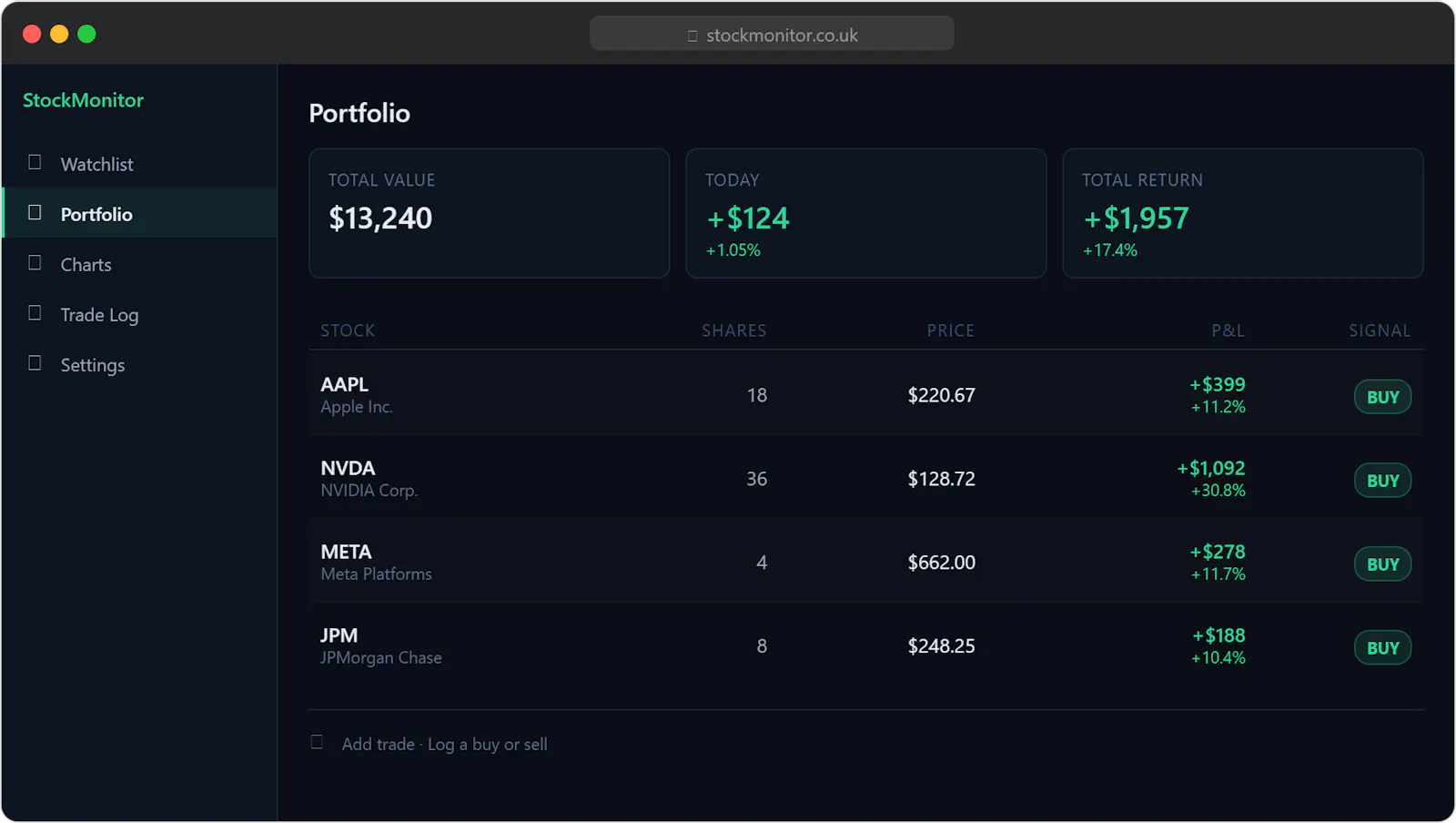Click the StockMonitor logo
1456x823 pixels.
pyautogui.click(x=83, y=100)
